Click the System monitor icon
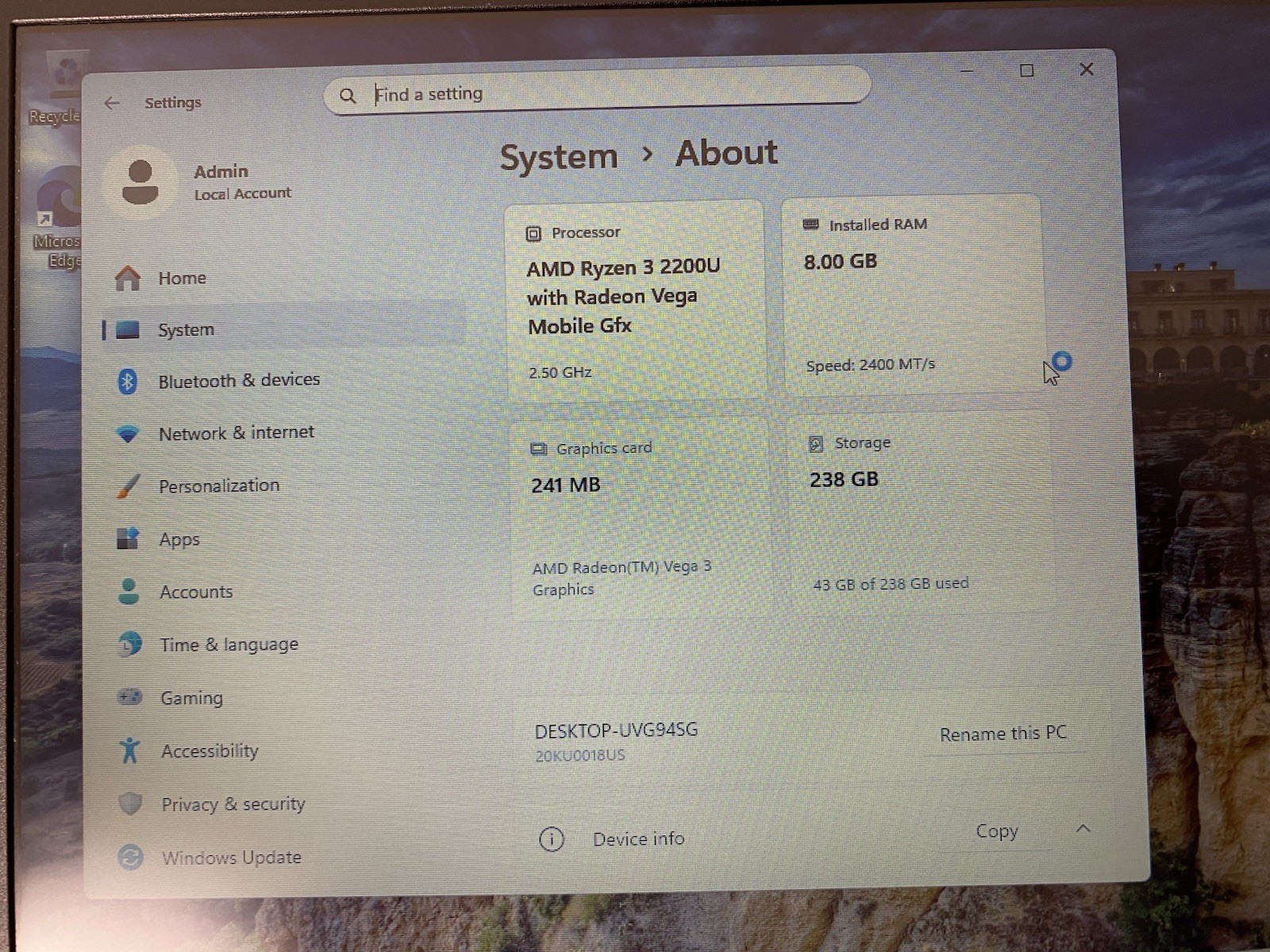 click(x=127, y=330)
